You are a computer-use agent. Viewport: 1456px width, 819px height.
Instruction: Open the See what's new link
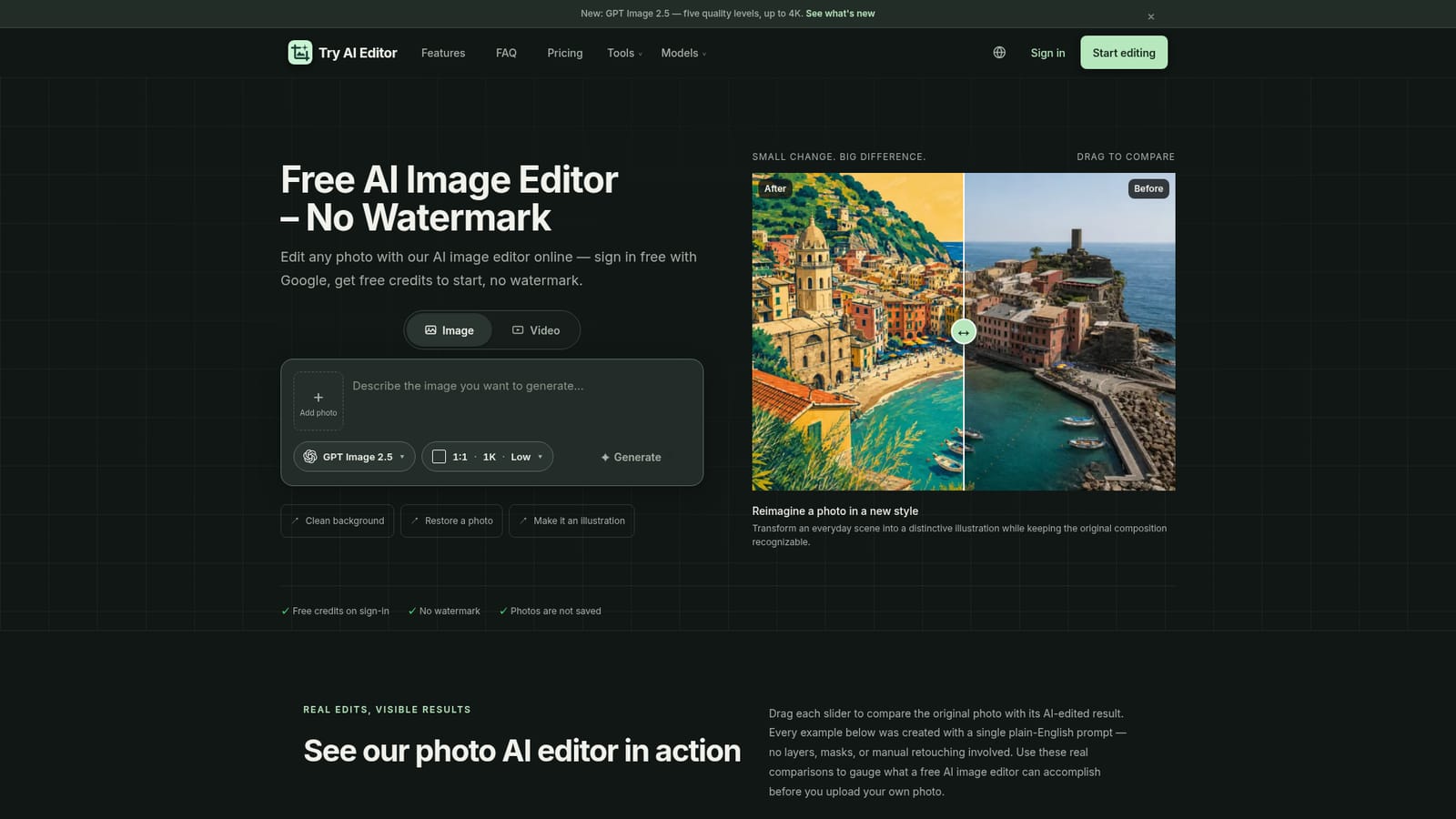point(840,14)
